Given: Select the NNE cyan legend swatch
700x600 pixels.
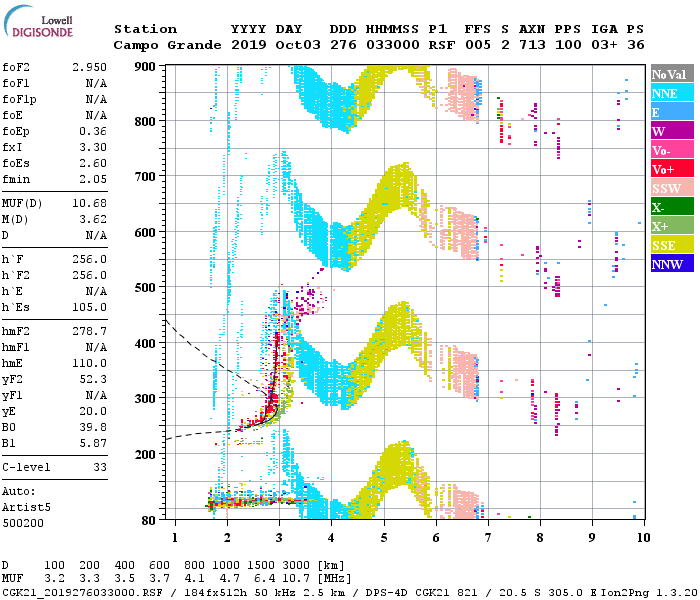Looking at the screenshot, I should click(672, 93).
